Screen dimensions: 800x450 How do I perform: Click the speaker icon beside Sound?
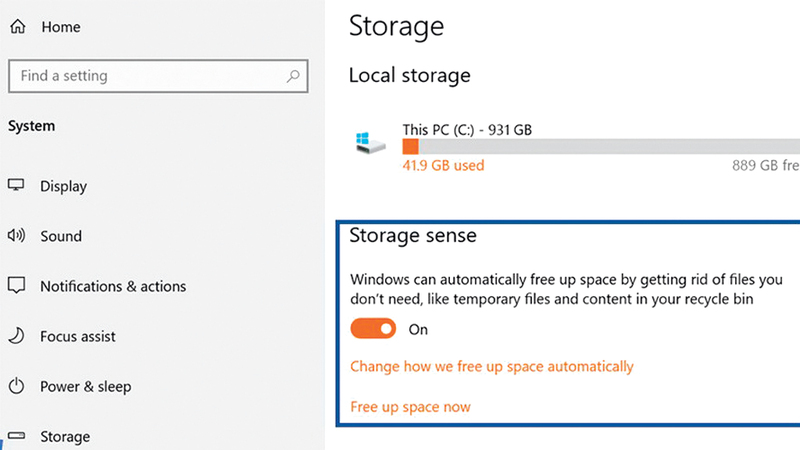tap(16, 236)
